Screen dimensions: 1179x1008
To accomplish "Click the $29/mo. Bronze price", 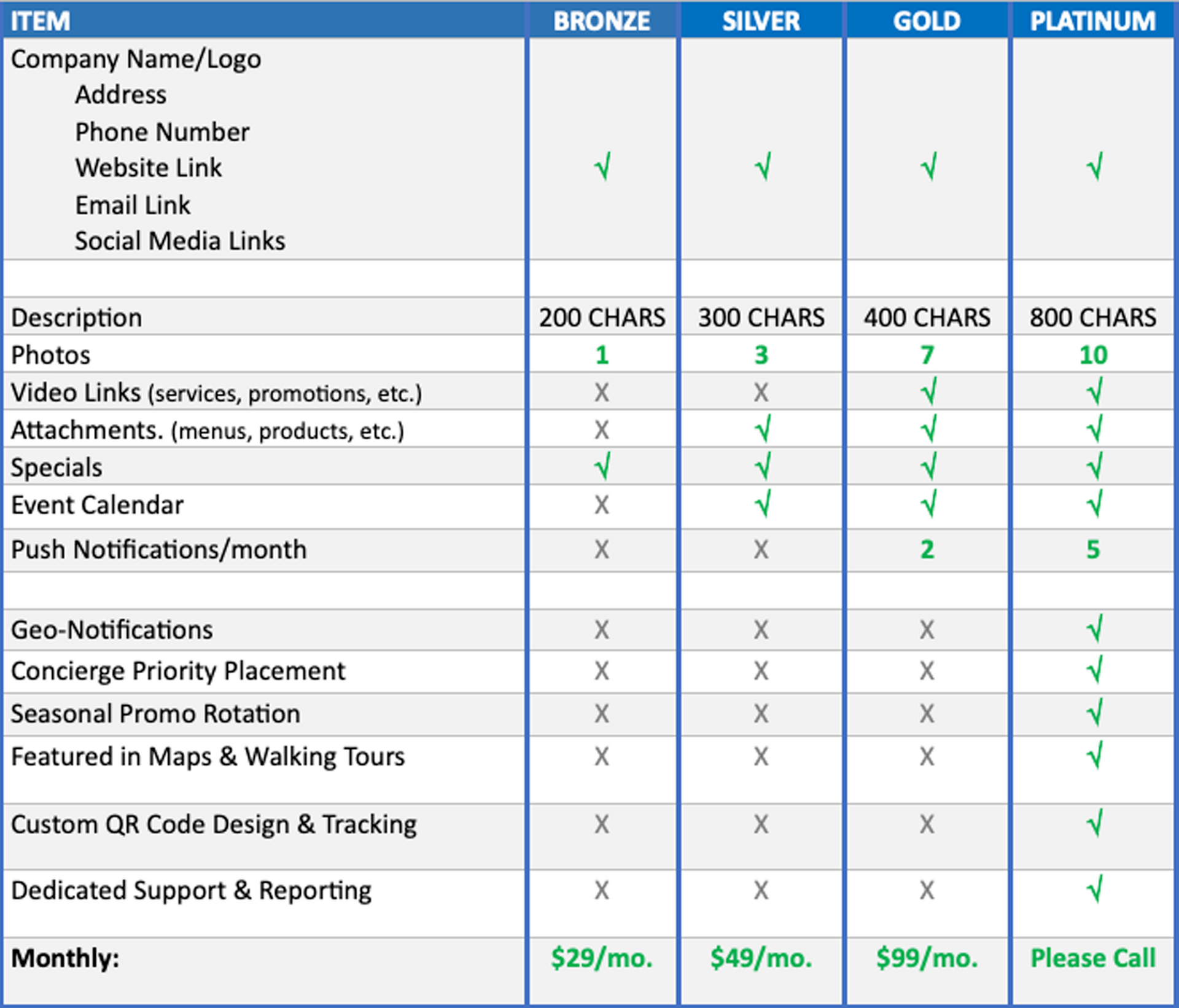I will point(602,958).
